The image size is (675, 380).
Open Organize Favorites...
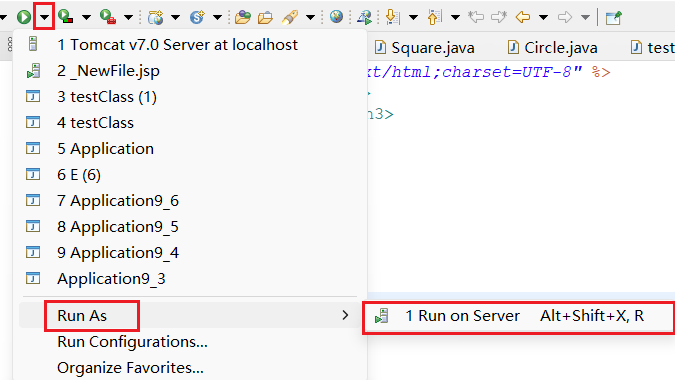pos(190,368)
